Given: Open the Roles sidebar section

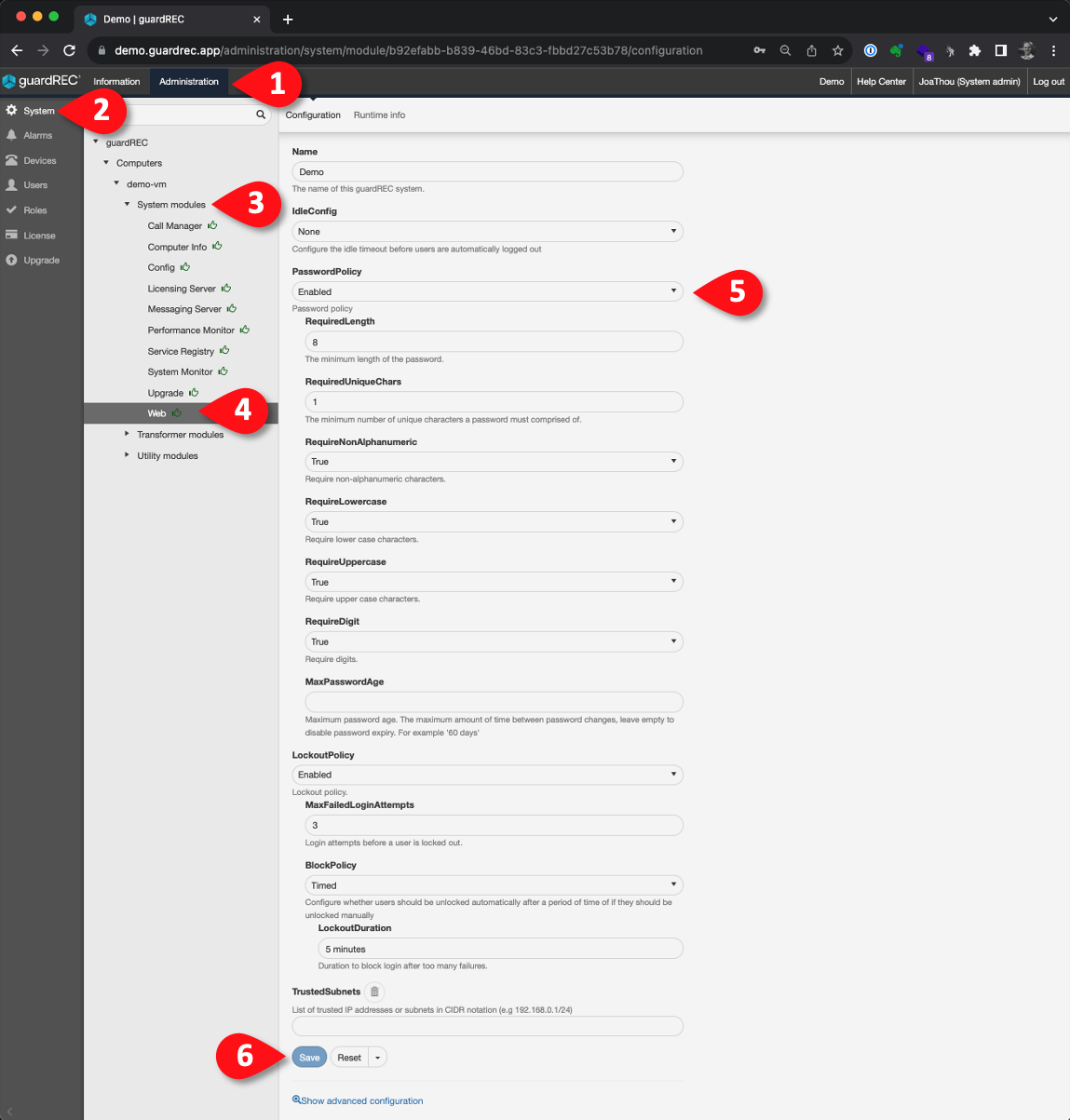Looking at the screenshot, I should (34, 210).
